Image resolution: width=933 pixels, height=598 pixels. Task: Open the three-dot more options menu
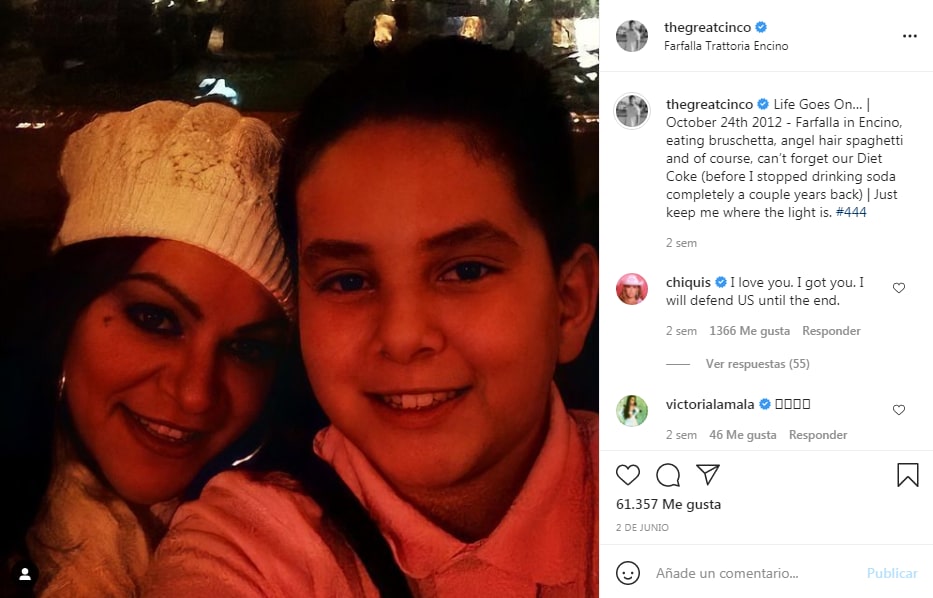909,36
